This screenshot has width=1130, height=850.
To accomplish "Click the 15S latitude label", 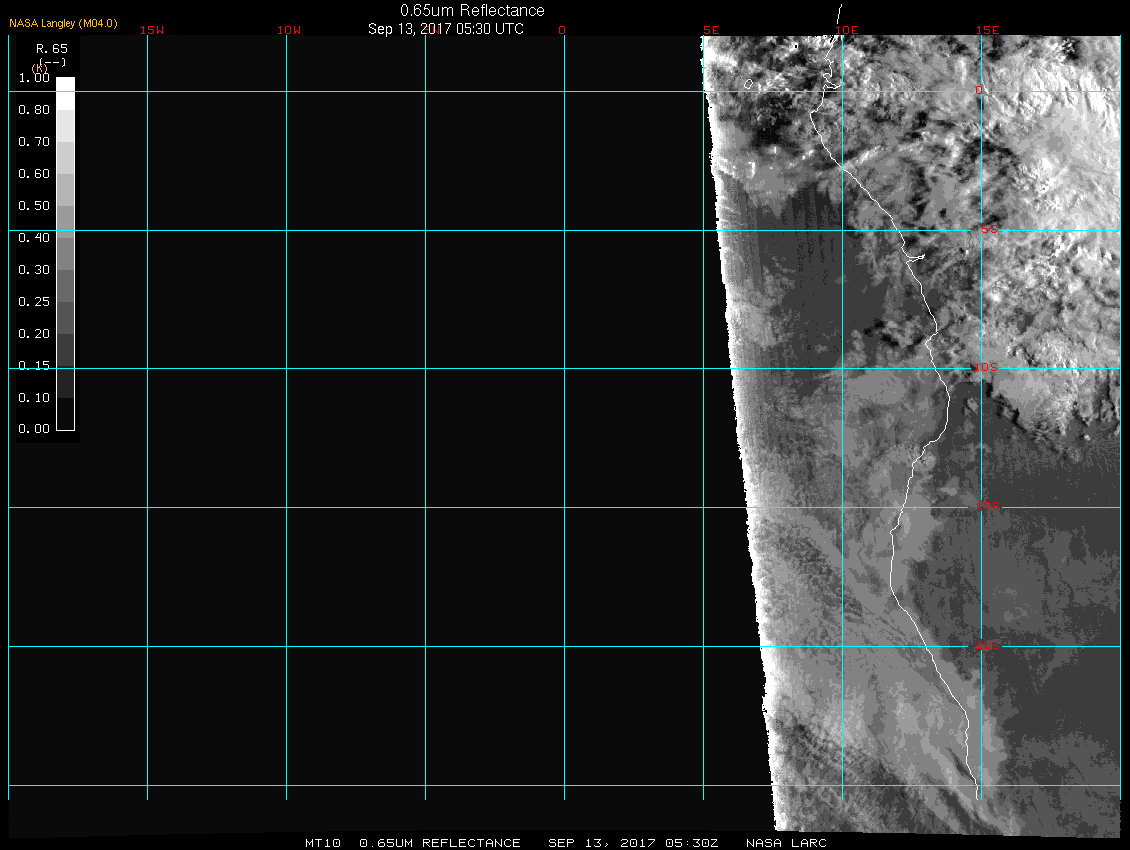I will pos(988,507).
